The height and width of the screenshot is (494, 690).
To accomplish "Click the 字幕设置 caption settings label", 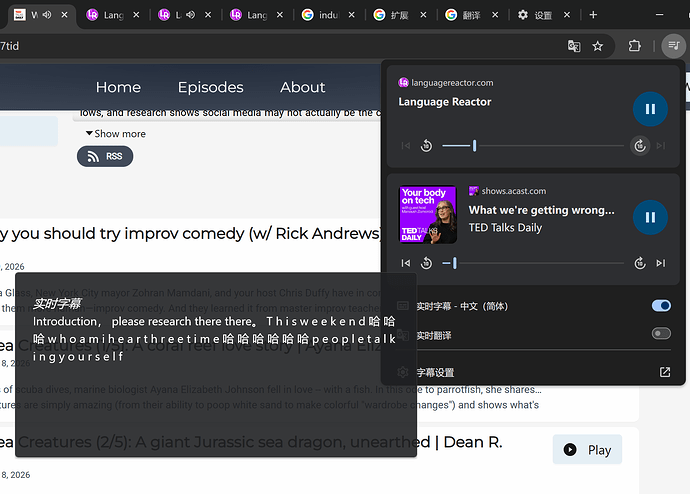I will coord(435,373).
